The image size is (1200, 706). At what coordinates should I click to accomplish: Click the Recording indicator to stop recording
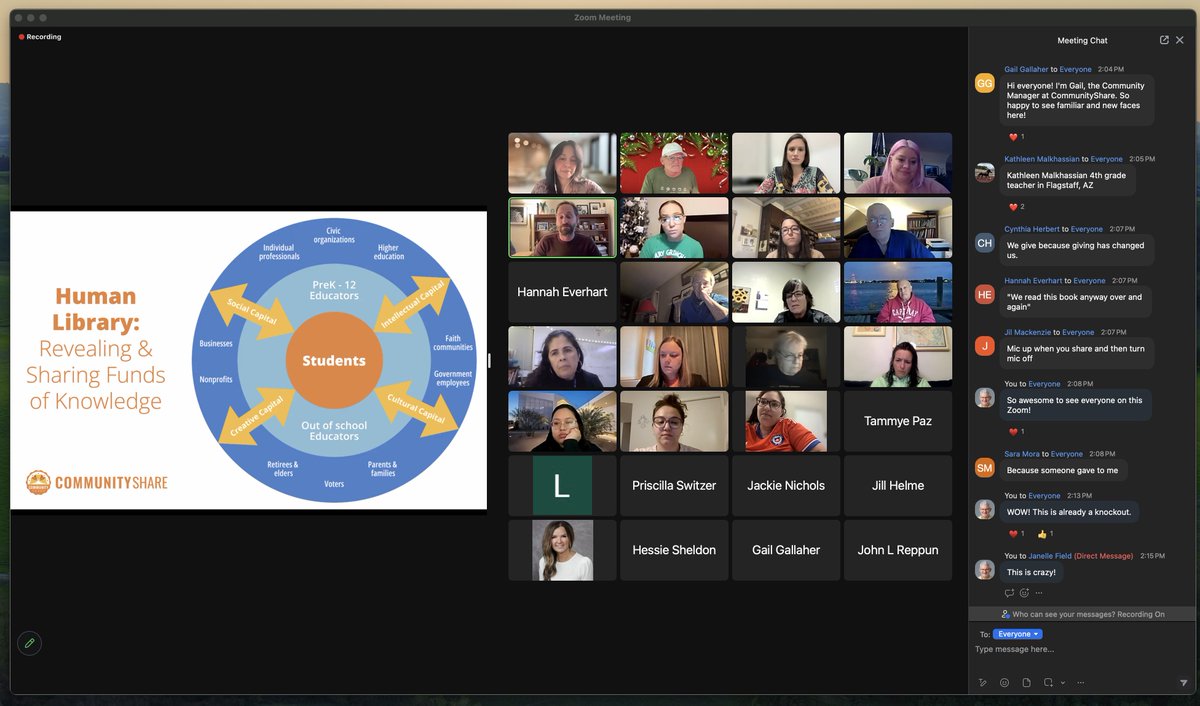pos(38,37)
